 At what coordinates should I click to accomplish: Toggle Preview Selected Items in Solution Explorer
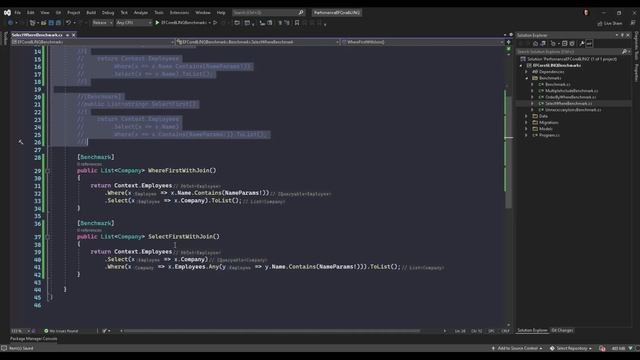point(589,44)
